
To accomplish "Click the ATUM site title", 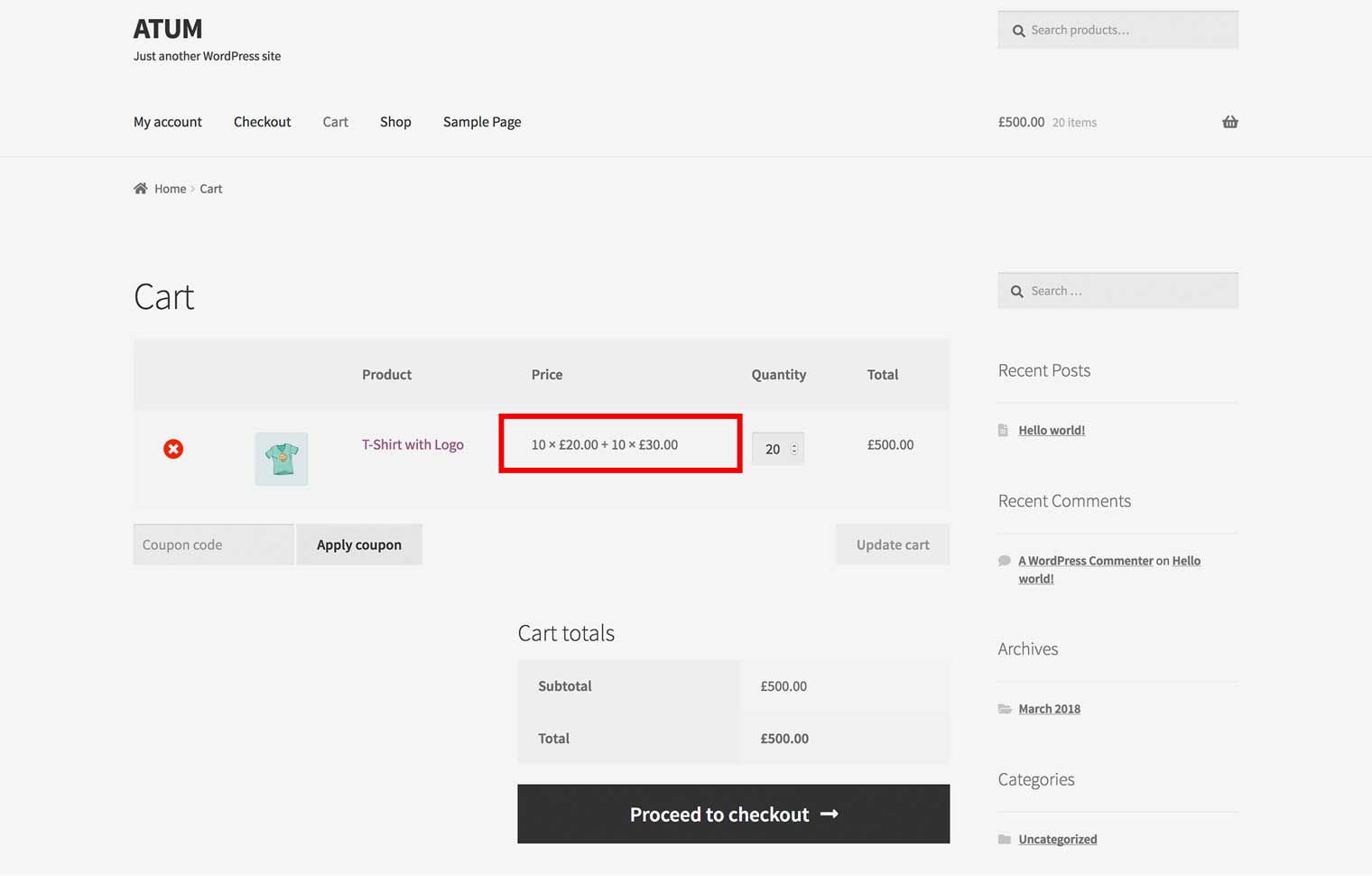I will pos(168,29).
